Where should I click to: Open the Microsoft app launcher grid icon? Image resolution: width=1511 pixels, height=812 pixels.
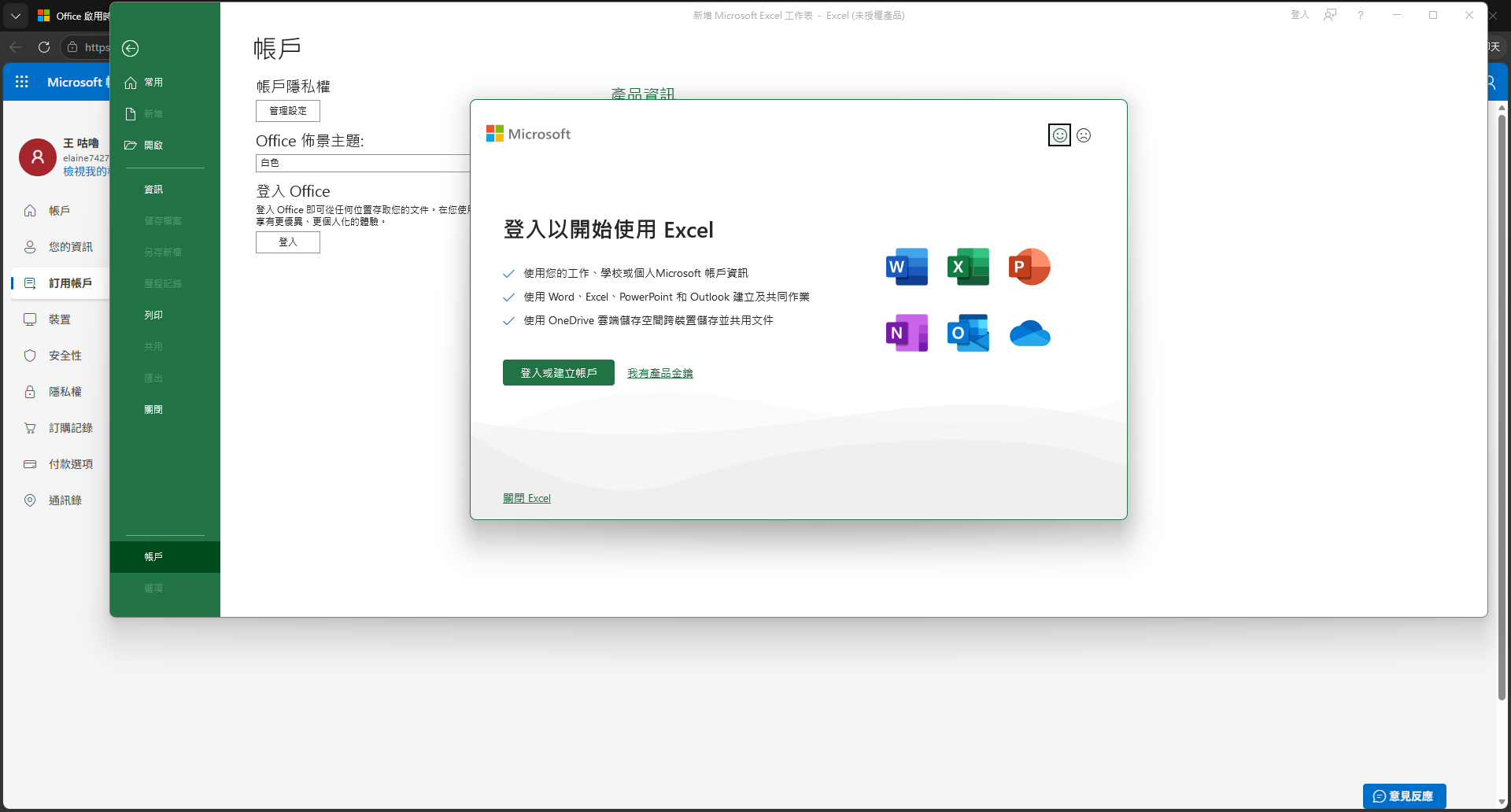[x=21, y=82]
